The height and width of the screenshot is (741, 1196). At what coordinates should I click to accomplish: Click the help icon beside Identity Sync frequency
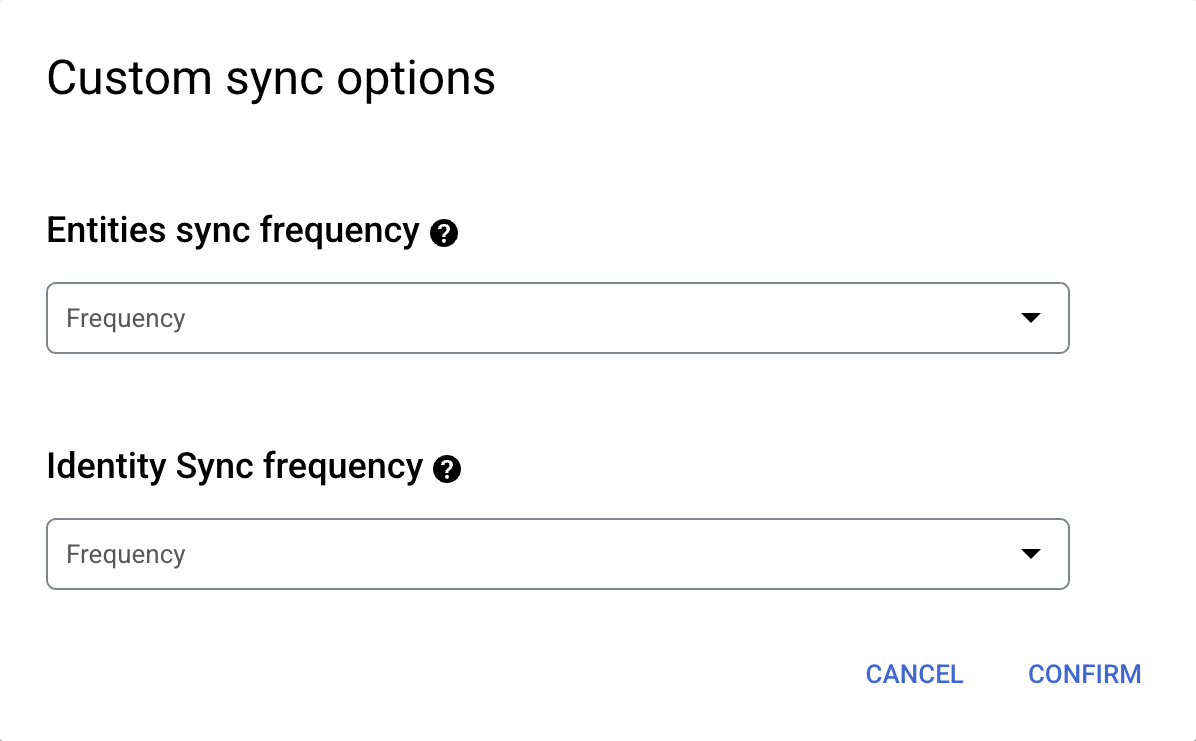pyautogui.click(x=449, y=469)
